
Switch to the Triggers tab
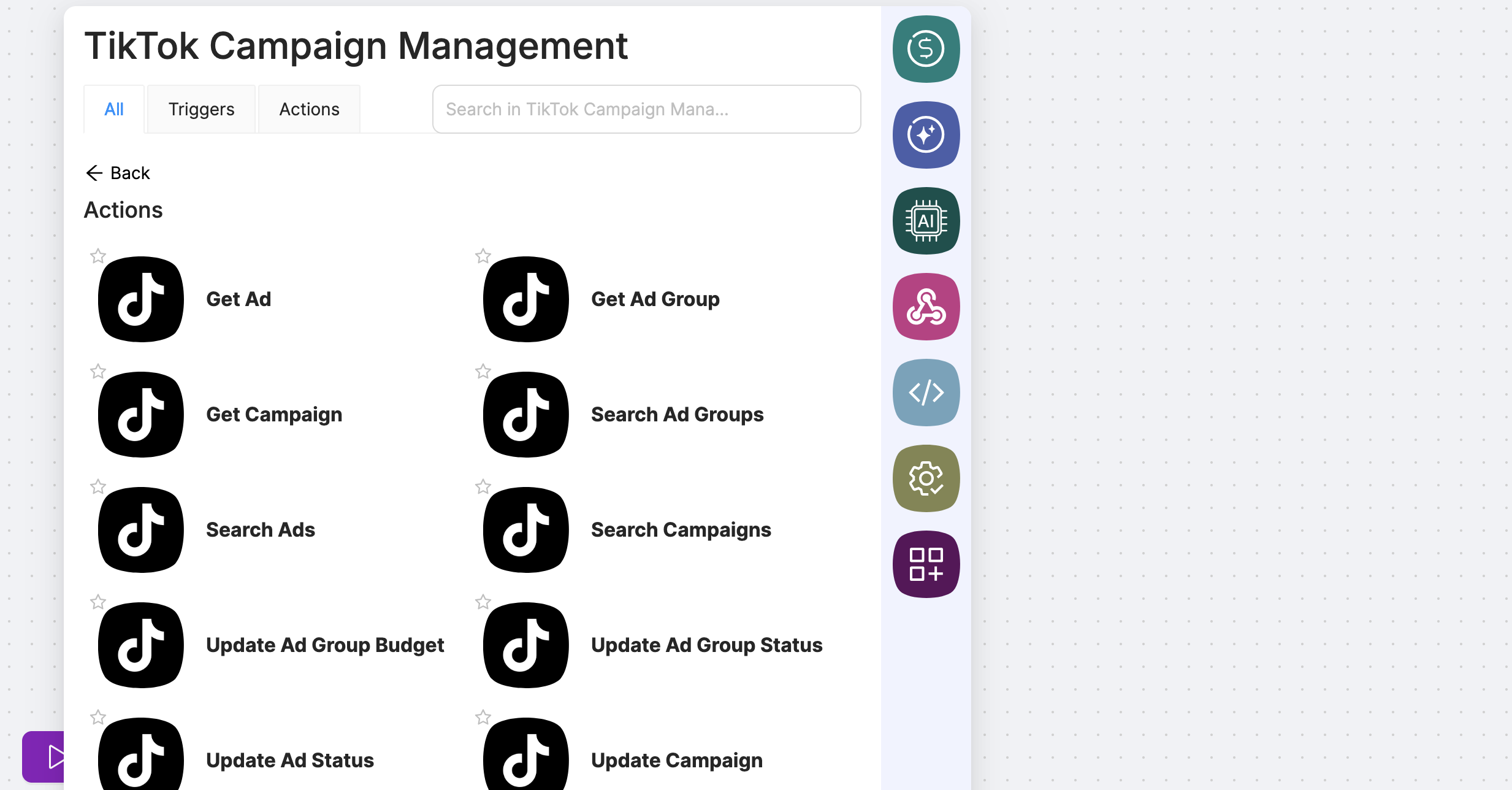coord(201,109)
